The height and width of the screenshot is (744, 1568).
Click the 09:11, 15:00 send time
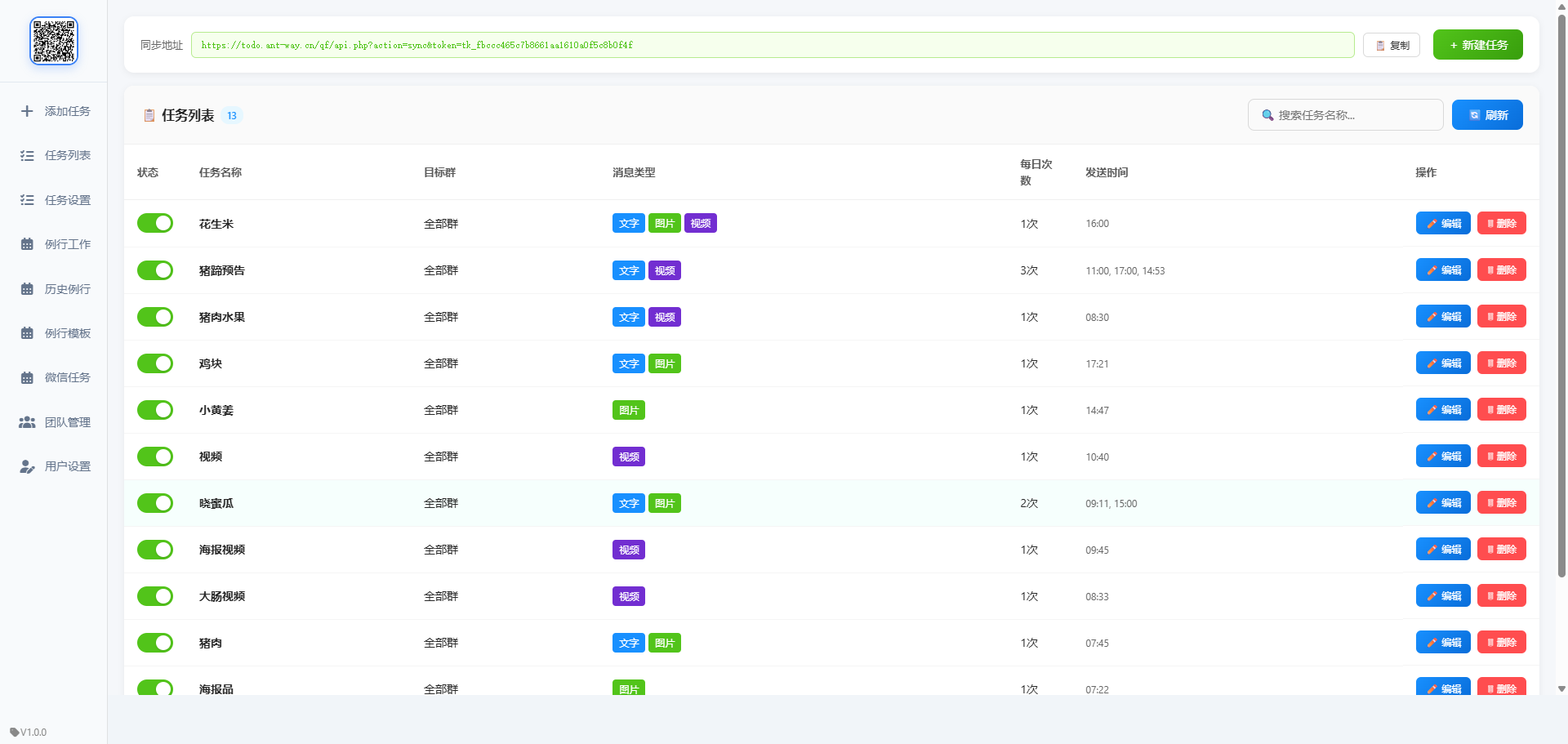pyautogui.click(x=1111, y=503)
